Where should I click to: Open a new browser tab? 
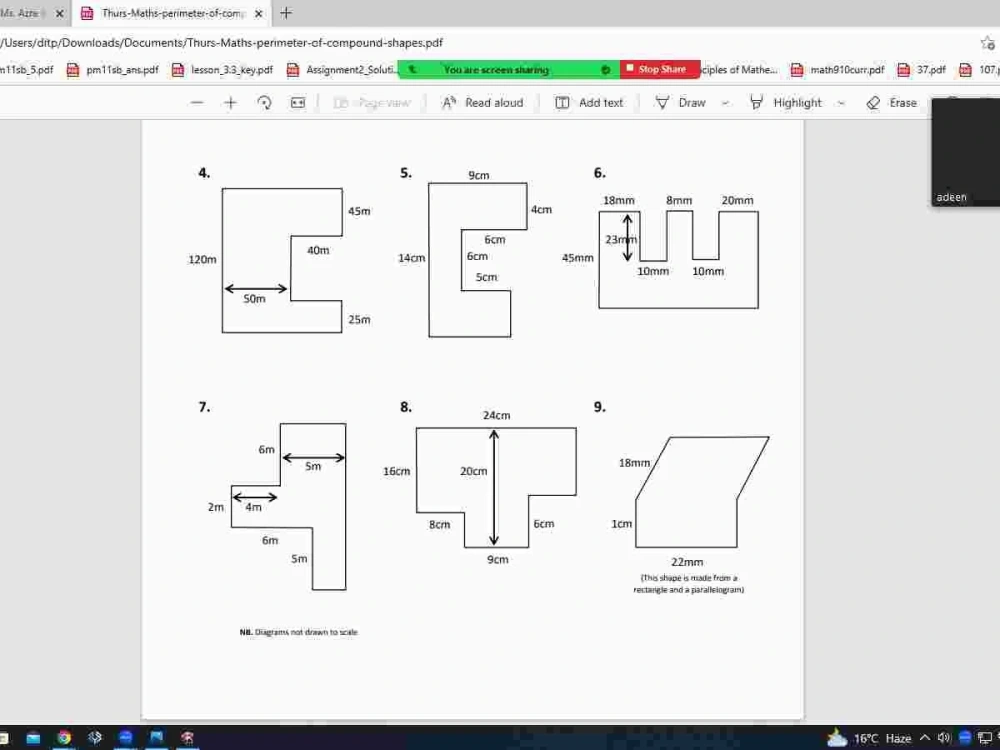(x=286, y=13)
